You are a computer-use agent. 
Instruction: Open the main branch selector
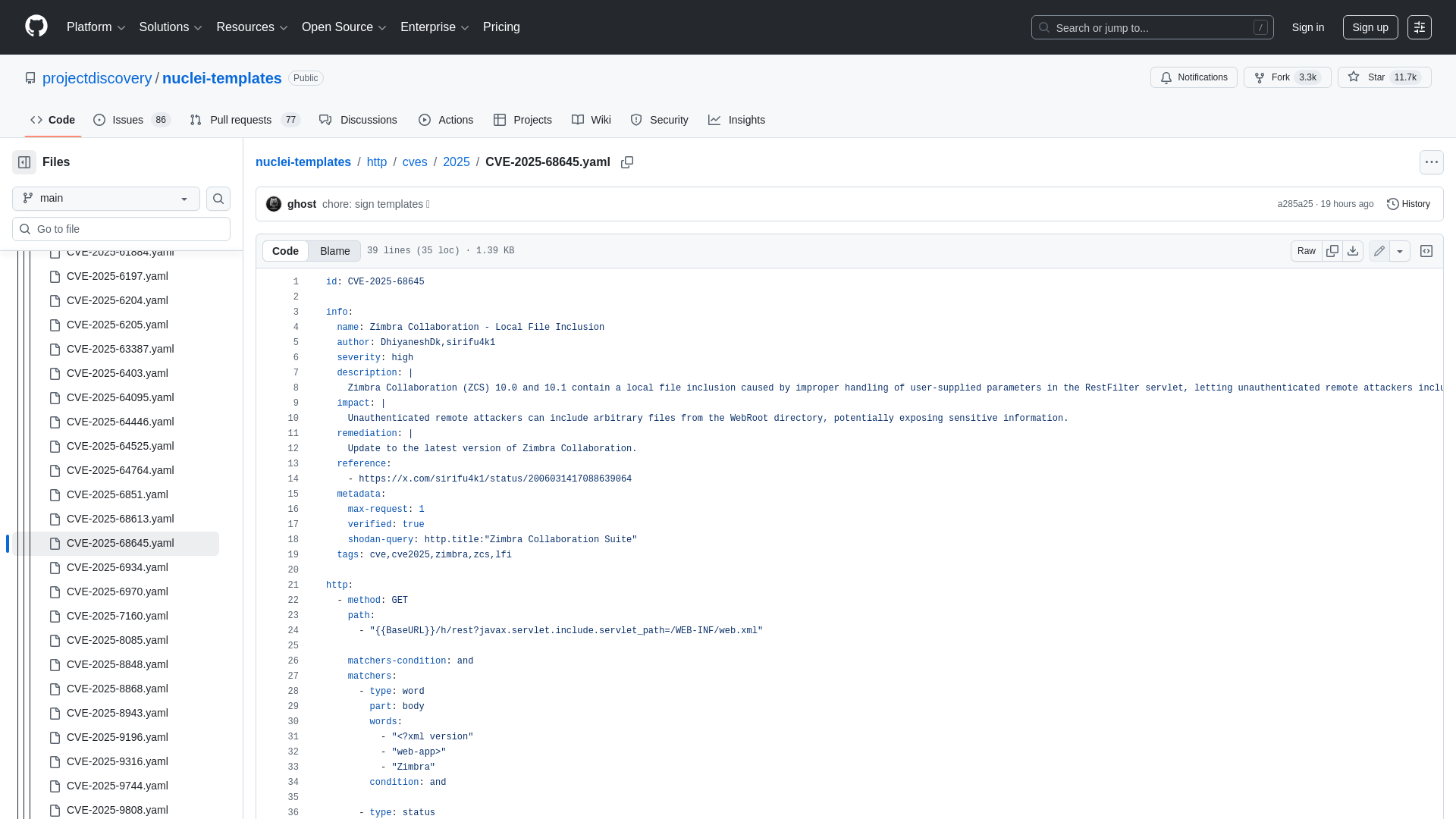[105, 198]
